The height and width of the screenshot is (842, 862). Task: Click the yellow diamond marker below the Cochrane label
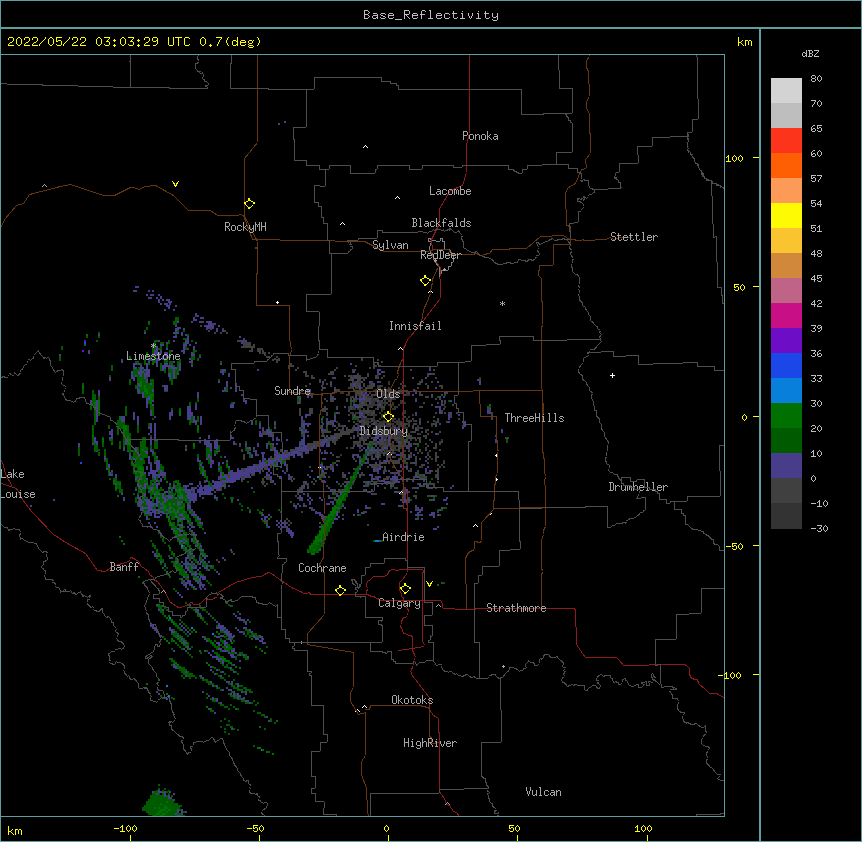(x=340, y=590)
